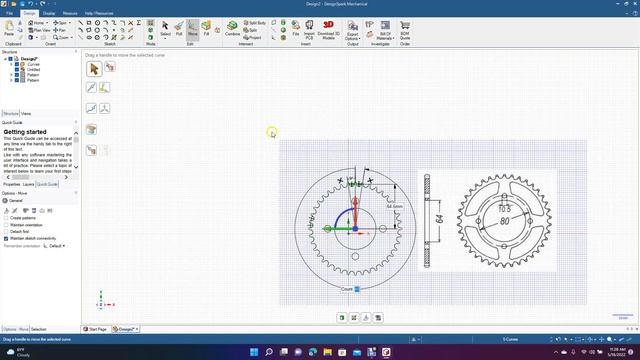Open the Start Page document tab
The width and height of the screenshot is (640, 360).
pyautogui.click(x=96, y=329)
